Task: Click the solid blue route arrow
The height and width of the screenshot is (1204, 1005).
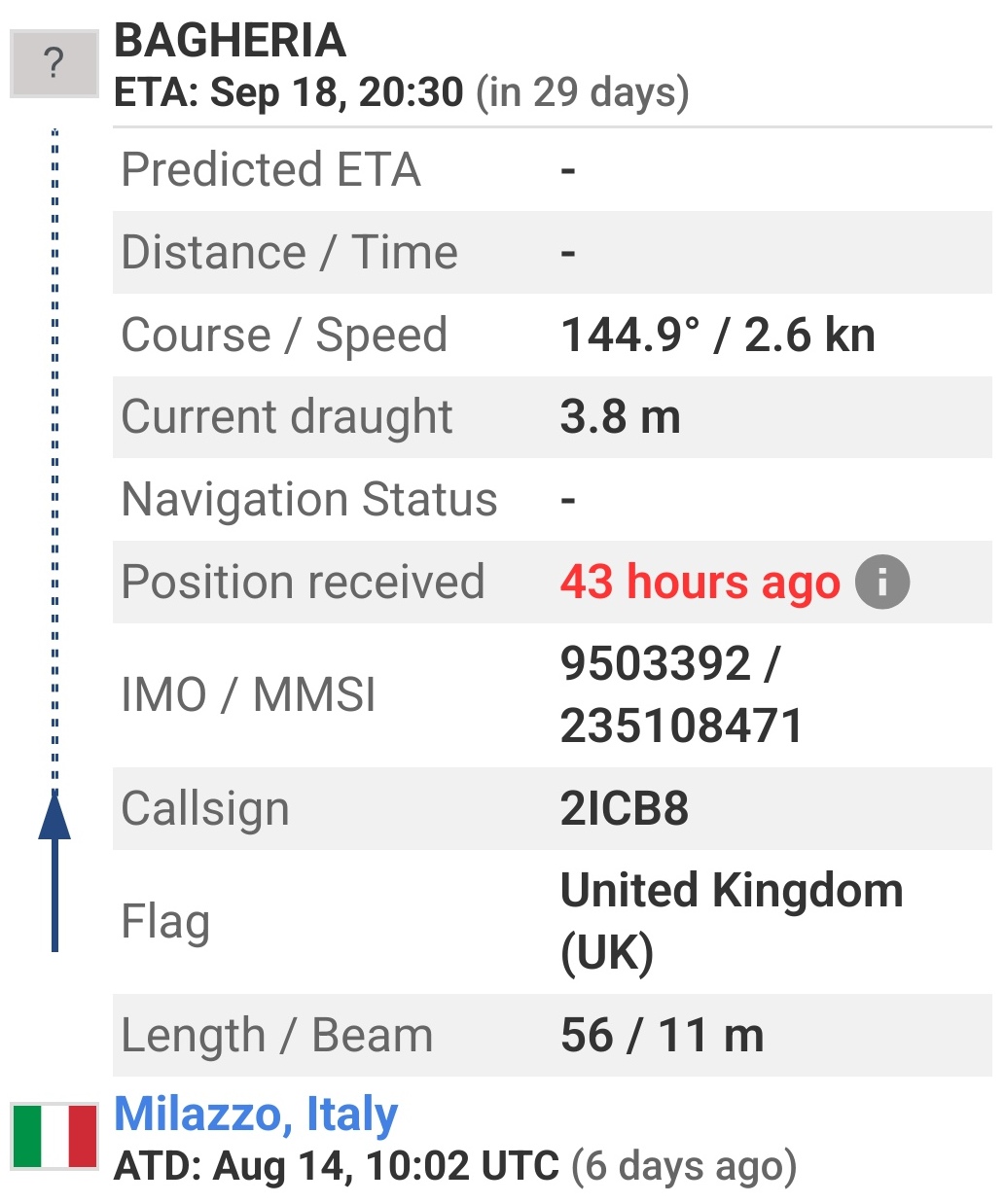Action: tap(54, 870)
